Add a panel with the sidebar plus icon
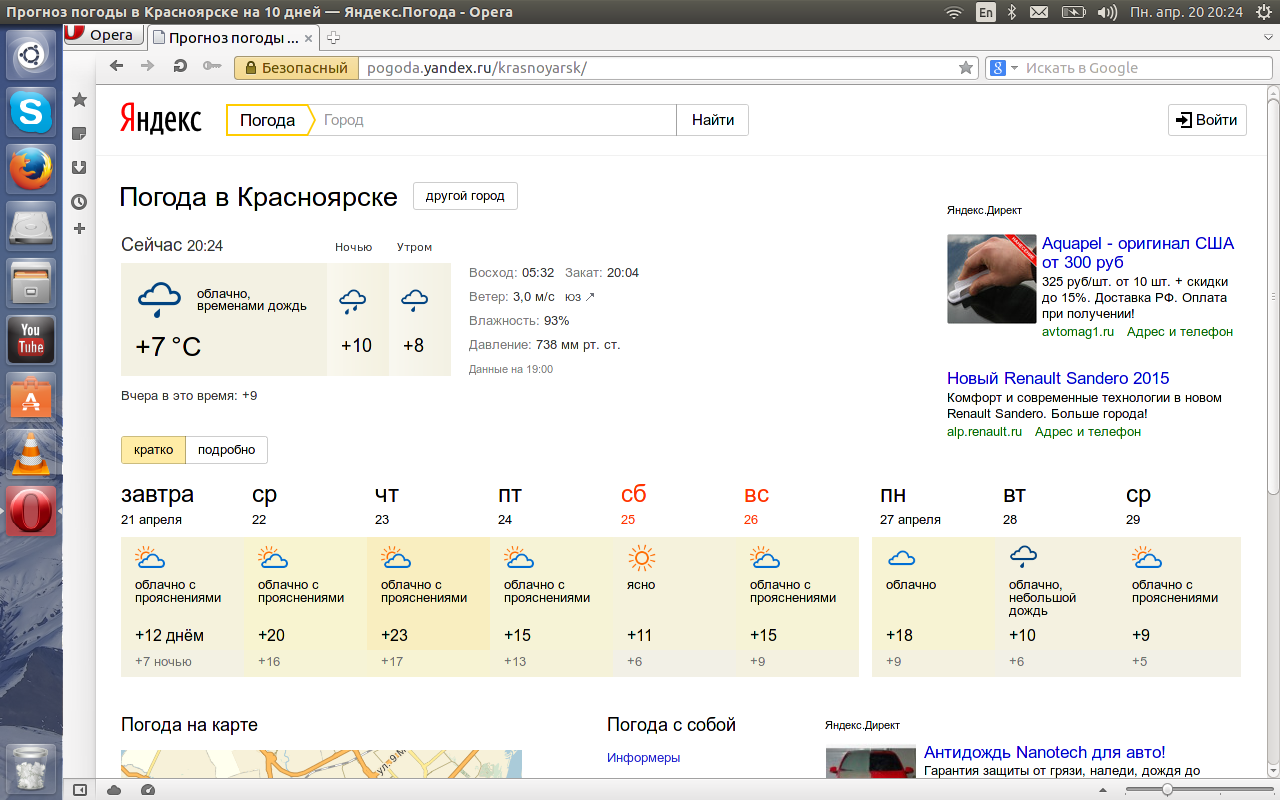The height and width of the screenshot is (800, 1280). (x=80, y=229)
